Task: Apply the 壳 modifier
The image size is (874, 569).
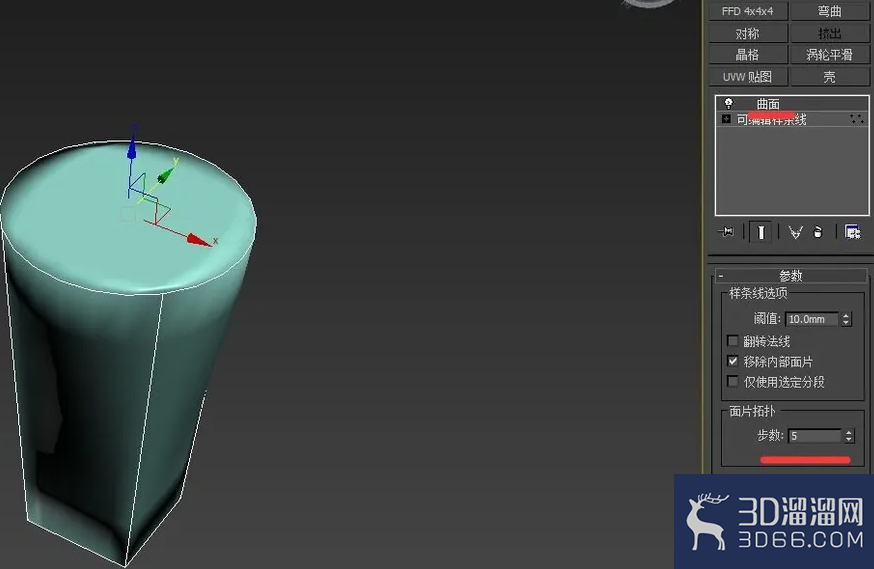Action: tap(829, 76)
